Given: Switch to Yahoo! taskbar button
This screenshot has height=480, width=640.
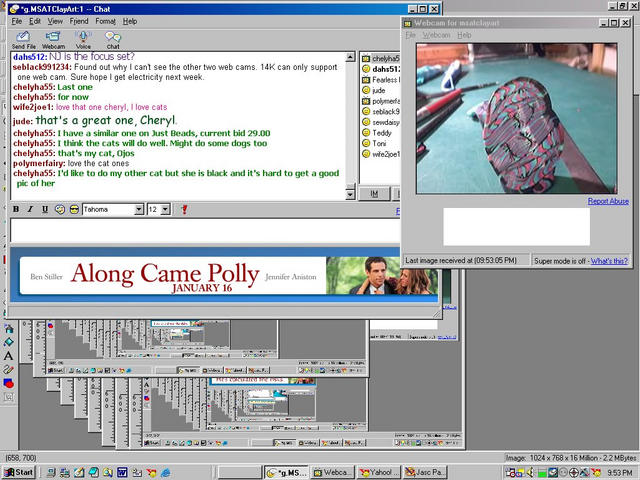Looking at the screenshot, I should tap(380, 472).
